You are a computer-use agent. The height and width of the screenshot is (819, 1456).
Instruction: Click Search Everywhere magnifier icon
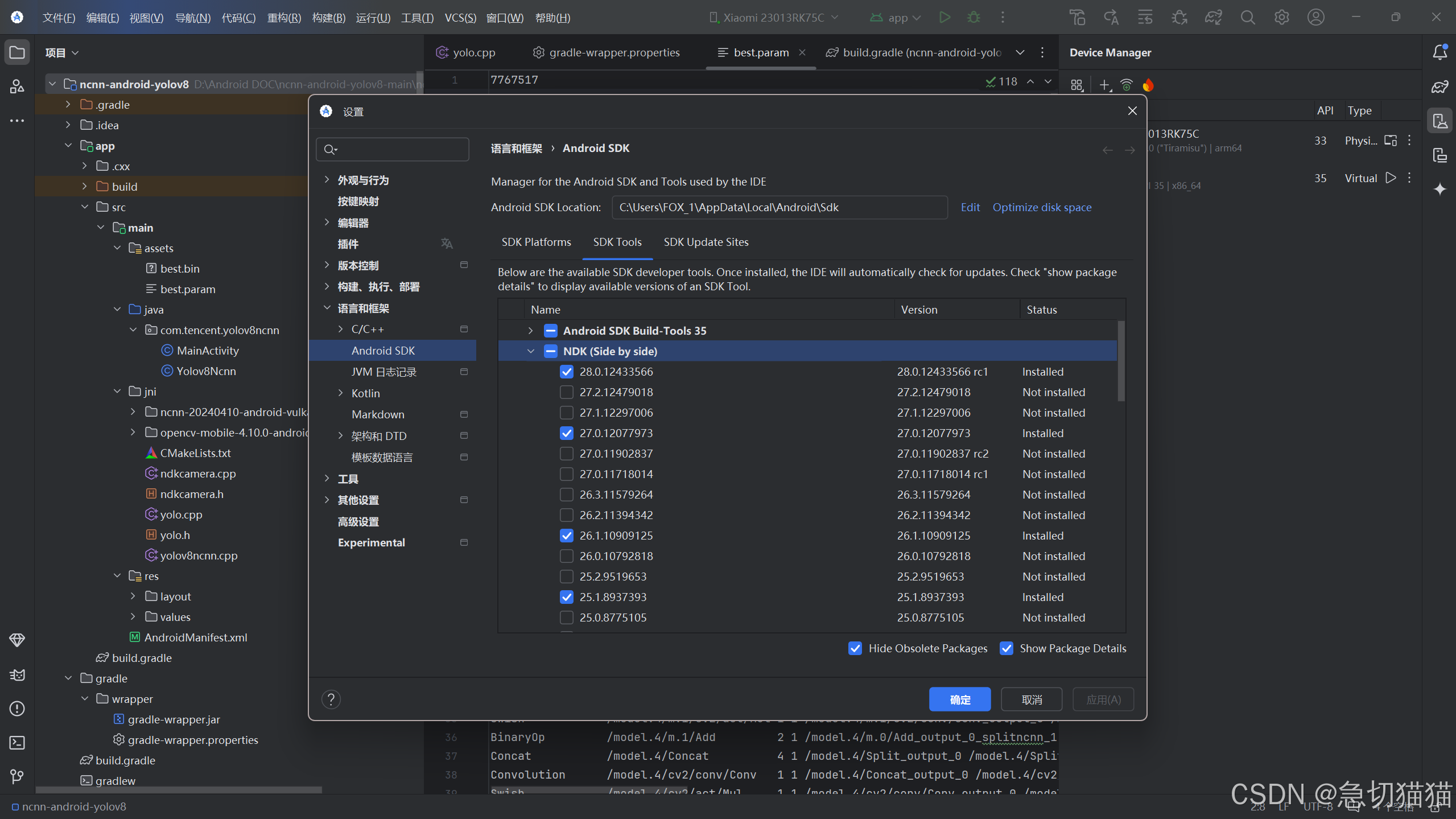tap(1247, 18)
